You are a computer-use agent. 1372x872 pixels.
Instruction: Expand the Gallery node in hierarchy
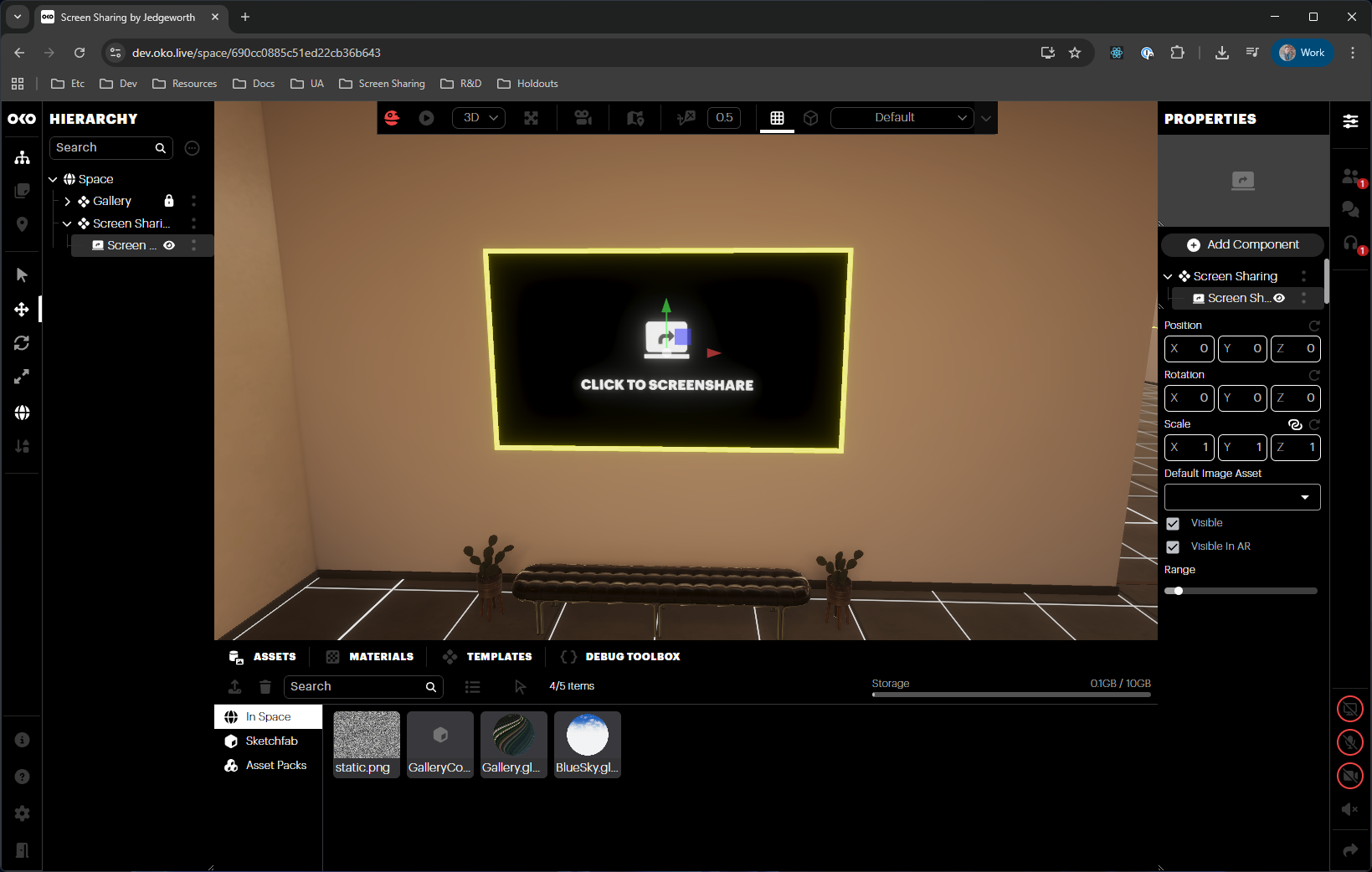click(67, 202)
